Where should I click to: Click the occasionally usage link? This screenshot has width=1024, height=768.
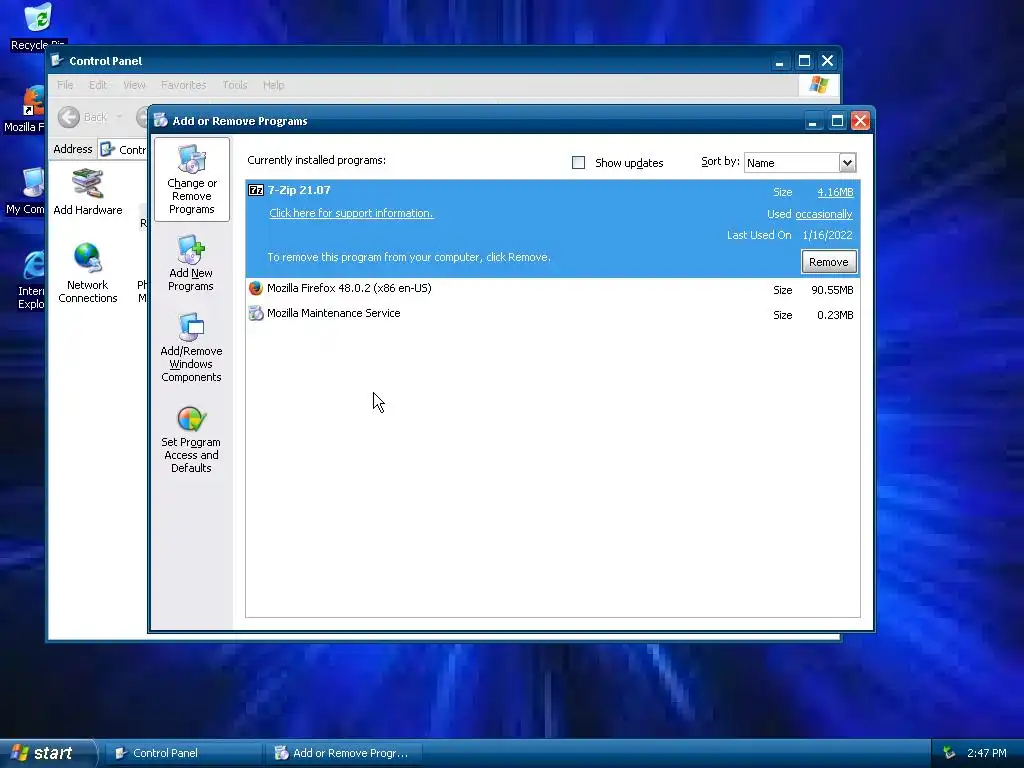(824, 214)
